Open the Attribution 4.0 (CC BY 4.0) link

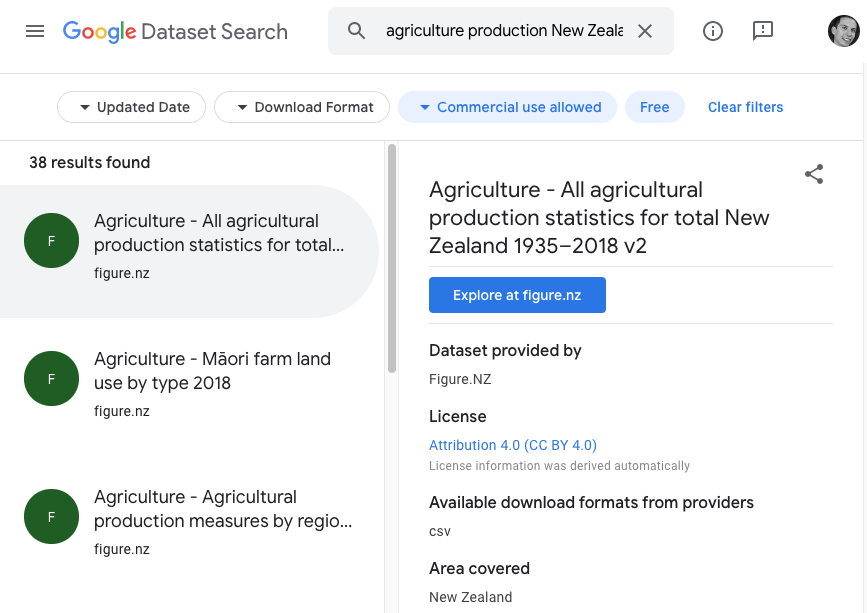coord(512,445)
